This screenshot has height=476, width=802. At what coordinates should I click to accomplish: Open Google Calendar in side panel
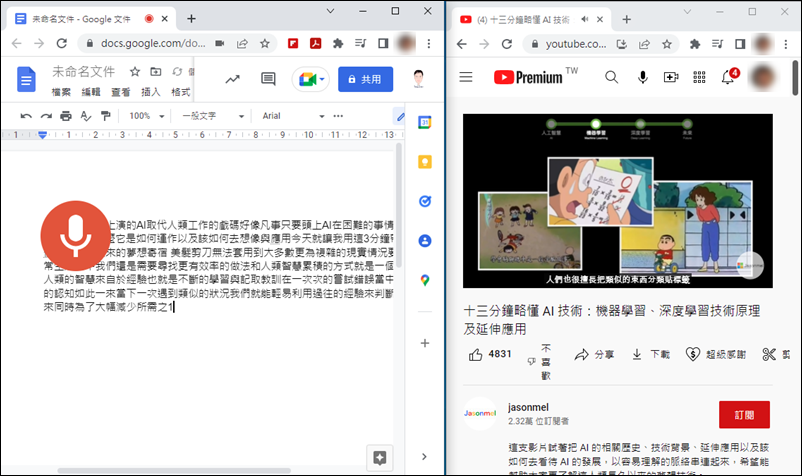(425, 122)
